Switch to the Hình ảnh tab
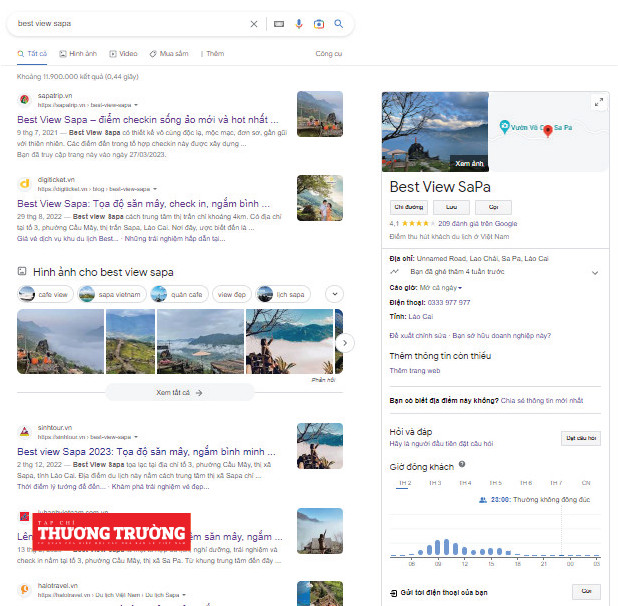Image resolution: width=618 pixels, height=606 pixels. tap(78, 53)
